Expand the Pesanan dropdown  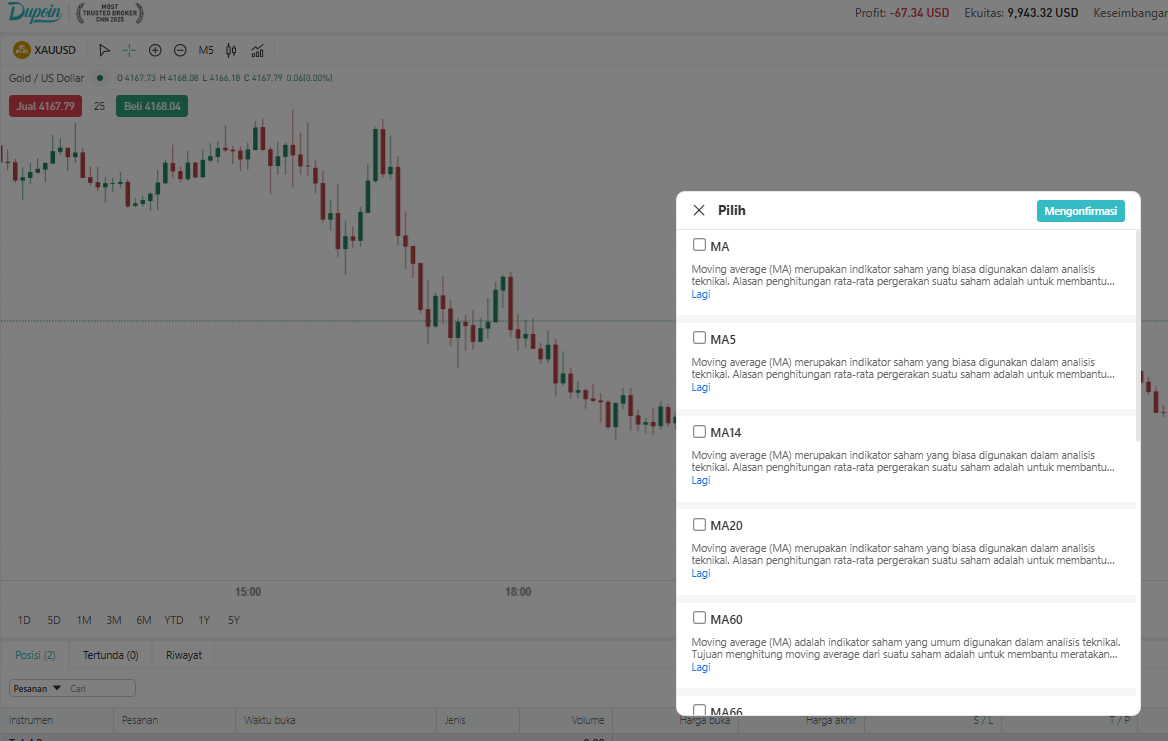(x=36, y=688)
